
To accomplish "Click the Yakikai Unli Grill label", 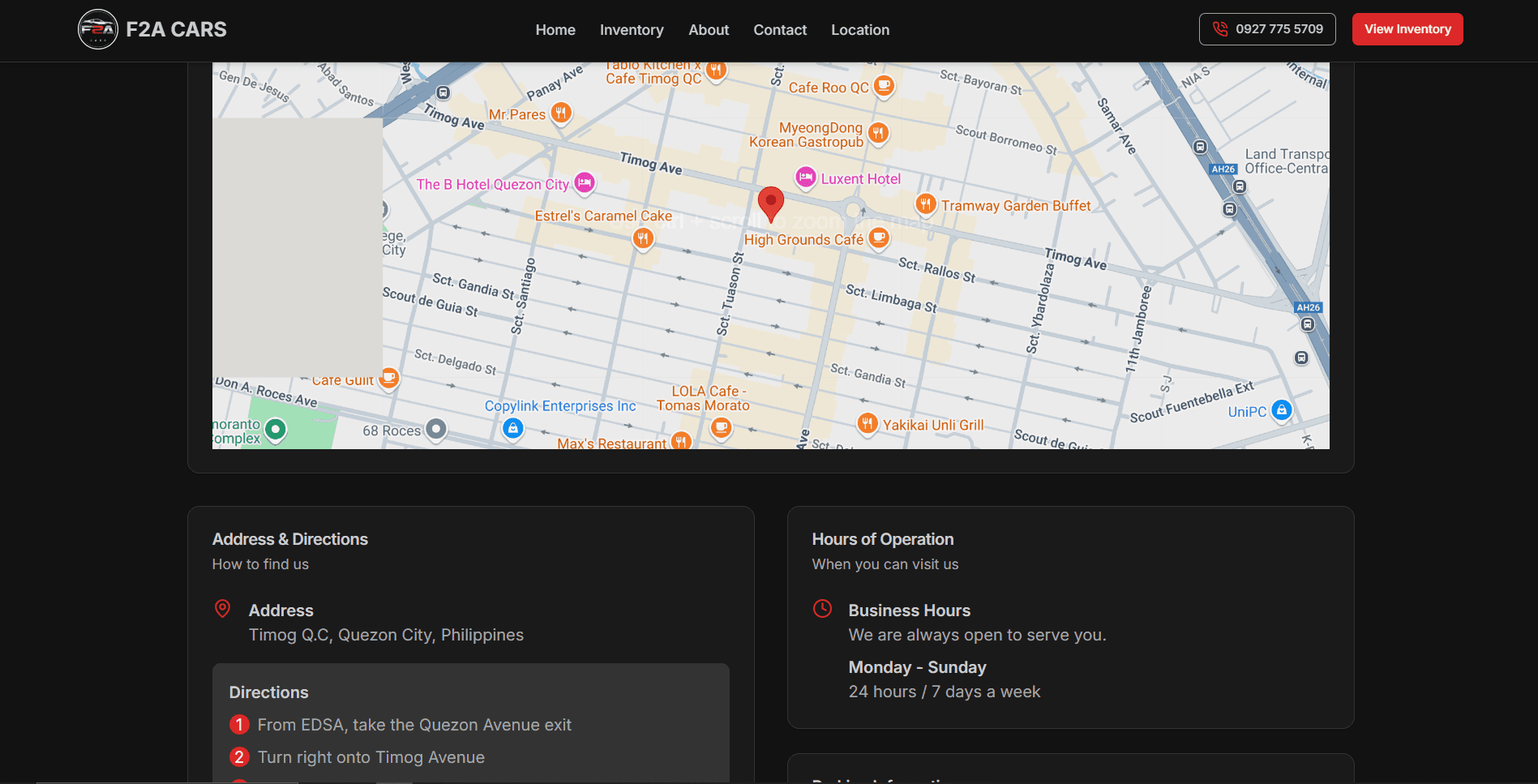I will point(933,425).
